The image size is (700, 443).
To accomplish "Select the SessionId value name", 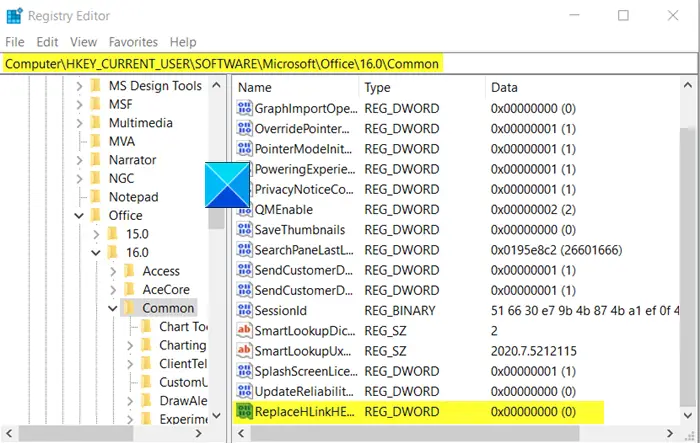I will click(280, 310).
